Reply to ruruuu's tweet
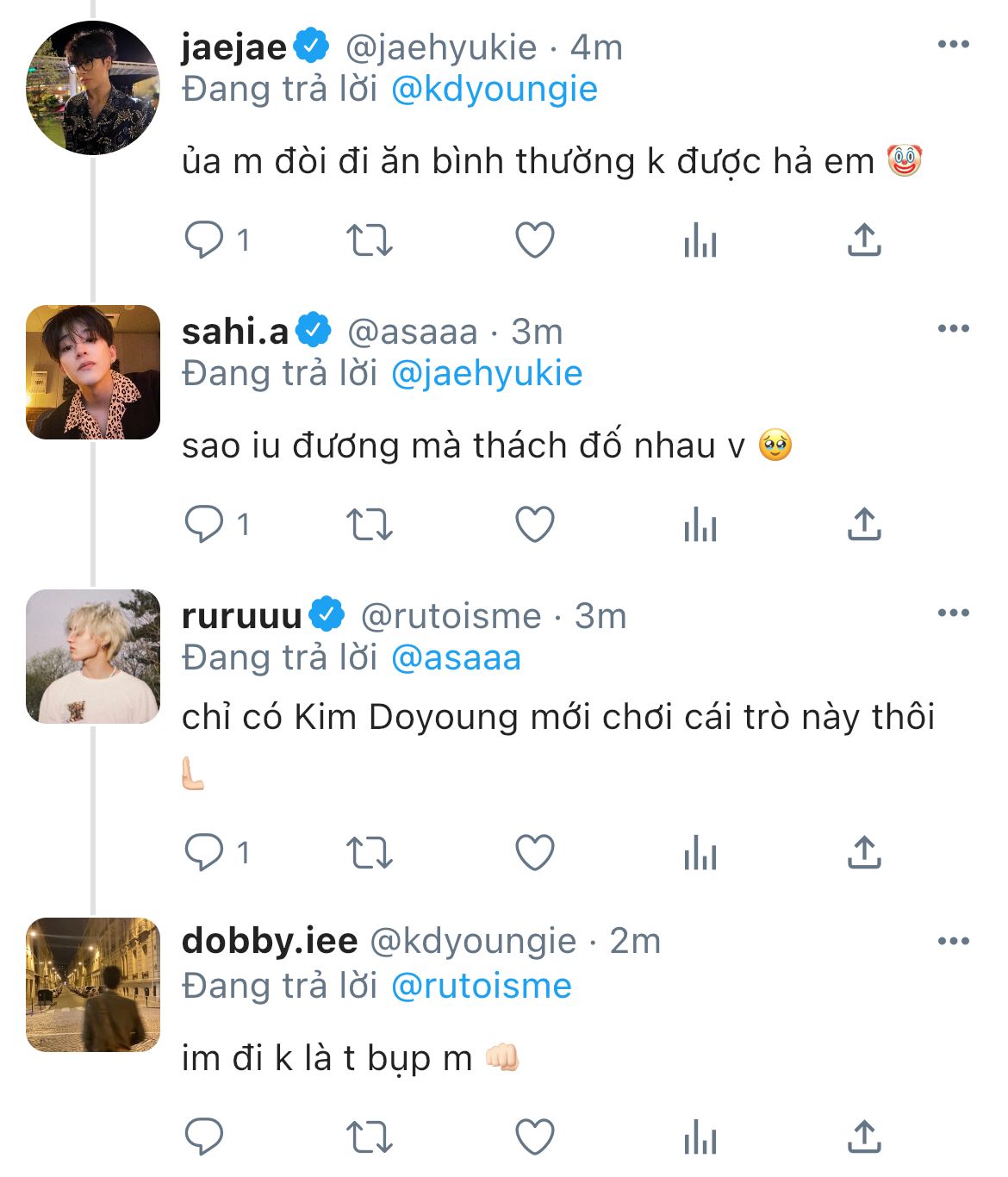 tap(204, 853)
